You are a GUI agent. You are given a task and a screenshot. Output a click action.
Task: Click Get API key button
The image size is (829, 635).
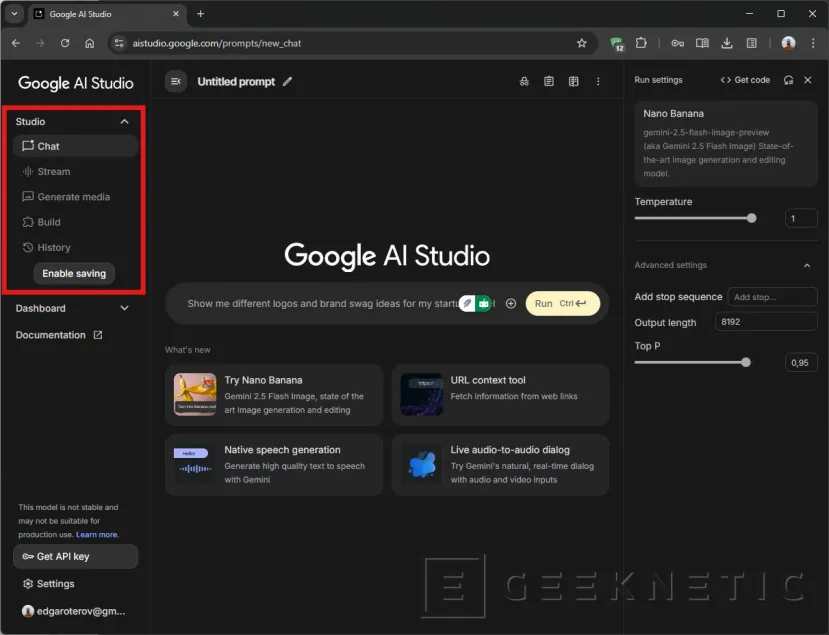[76, 556]
